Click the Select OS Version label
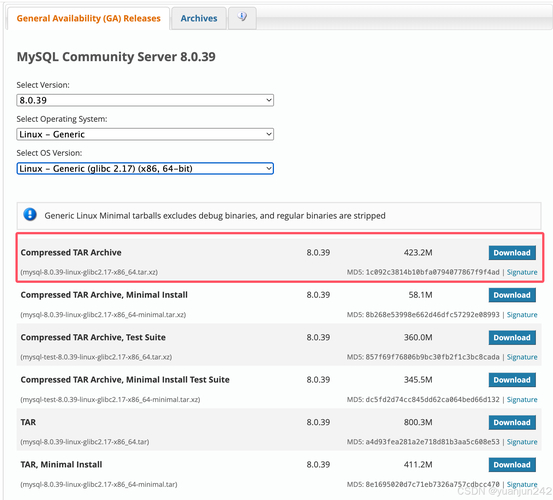Screen dimensions: 553x500 click(49, 153)
